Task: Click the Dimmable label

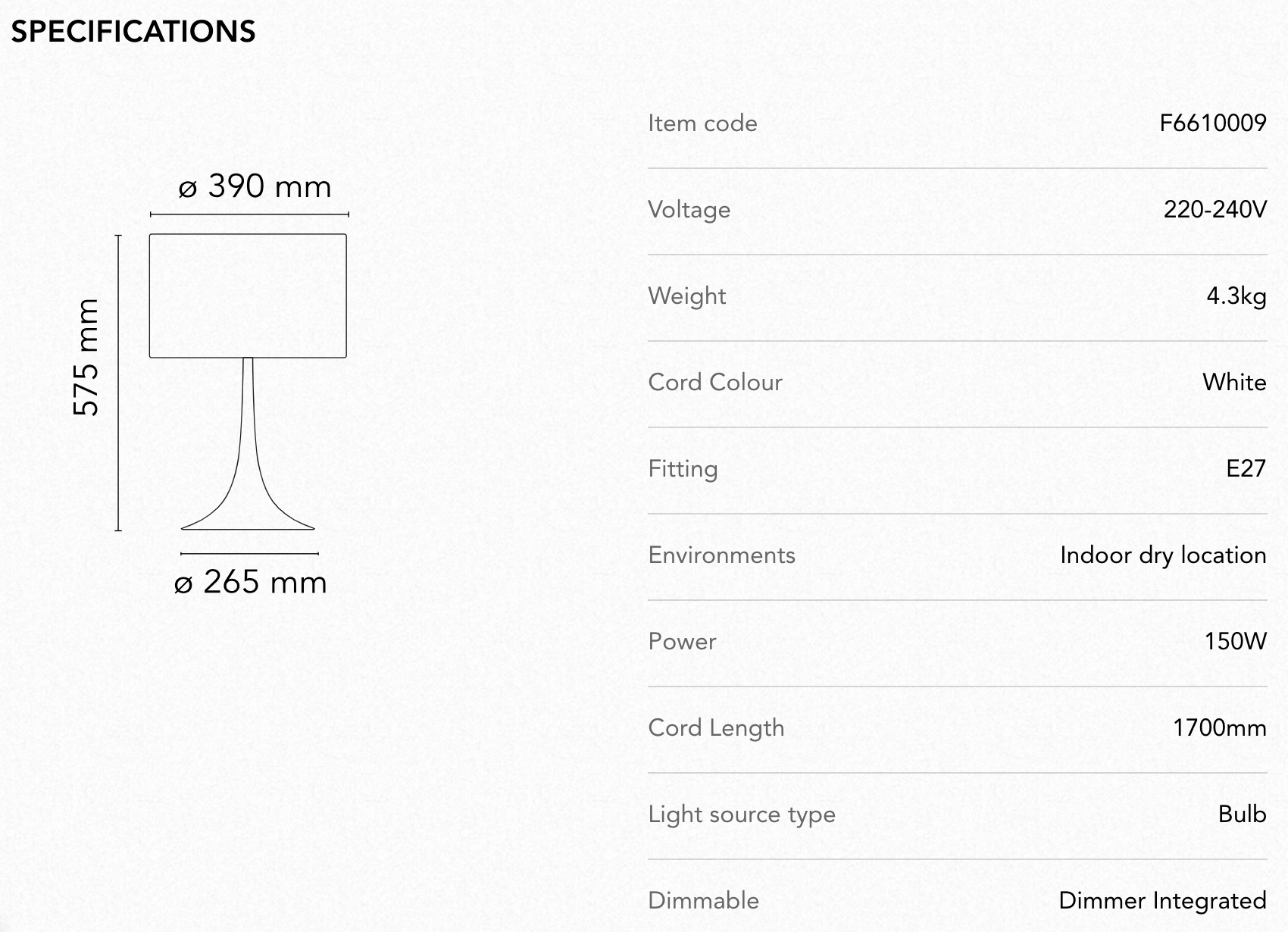Action: (x=704, y=900)
